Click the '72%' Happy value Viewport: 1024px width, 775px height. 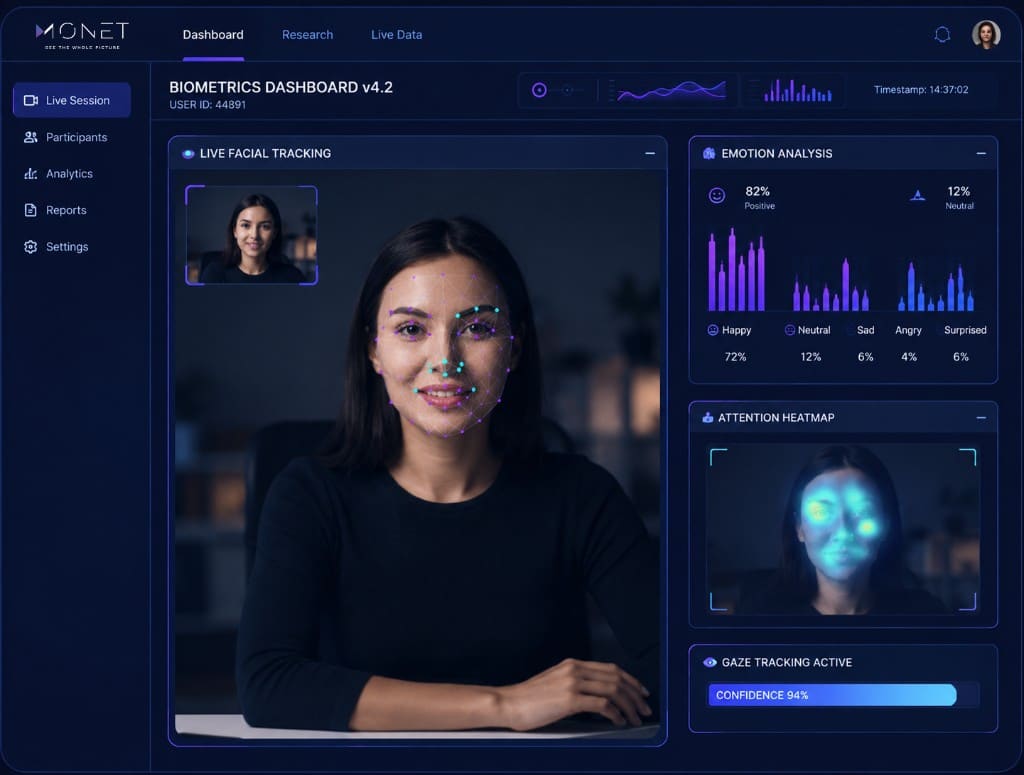tap(735, 357)
